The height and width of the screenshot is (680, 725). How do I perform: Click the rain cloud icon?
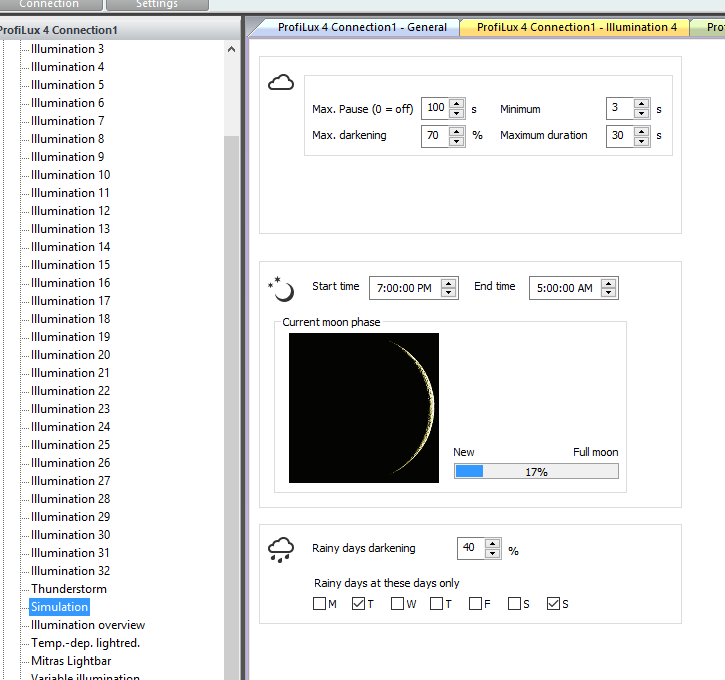click(281, 550)
